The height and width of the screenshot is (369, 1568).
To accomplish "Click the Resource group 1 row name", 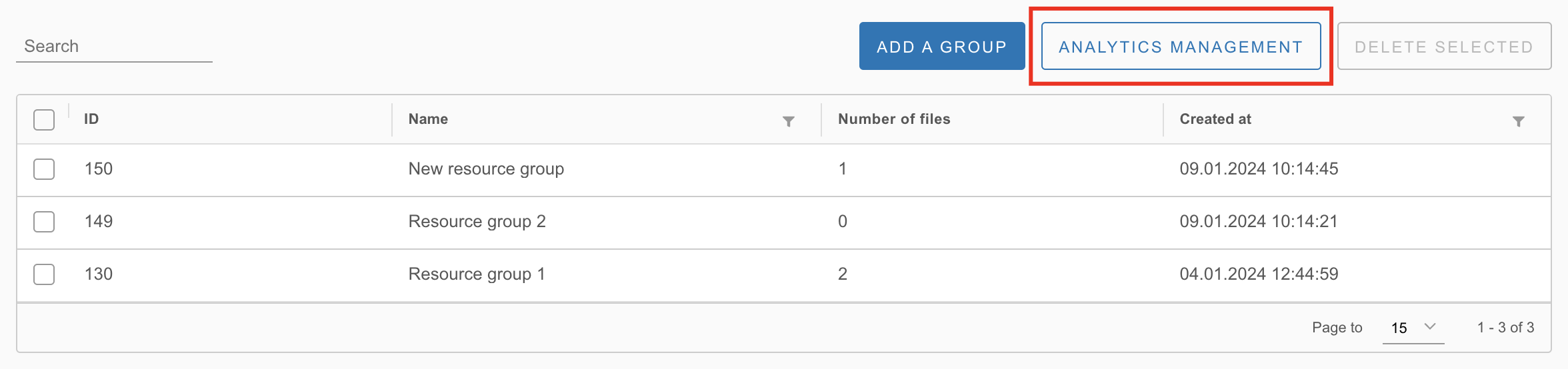I will 477,274.
